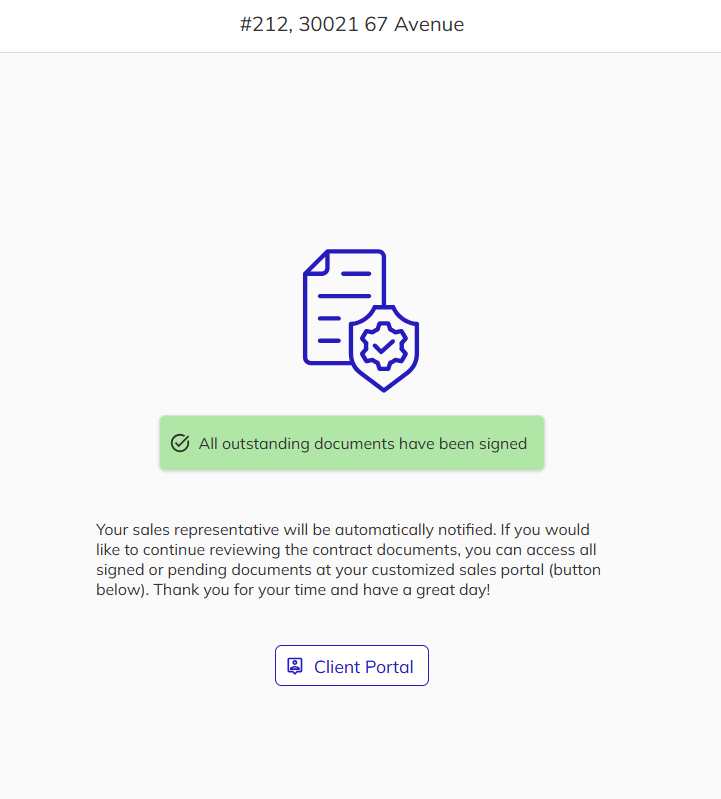This screenshot has height=799, width=721.
Task: Click the "Client Portal" label text
Action: coord(363,667)
